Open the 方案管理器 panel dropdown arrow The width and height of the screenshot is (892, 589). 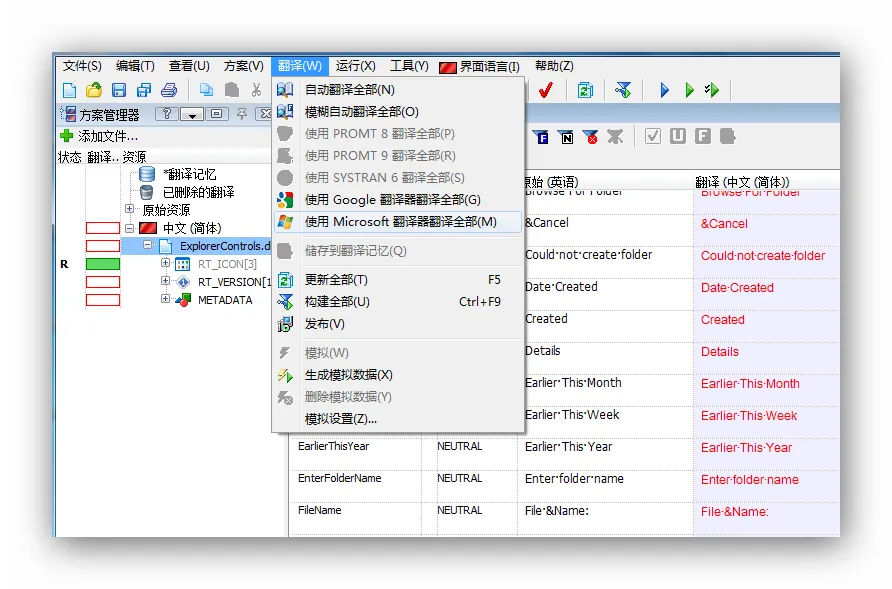[192, 114]
